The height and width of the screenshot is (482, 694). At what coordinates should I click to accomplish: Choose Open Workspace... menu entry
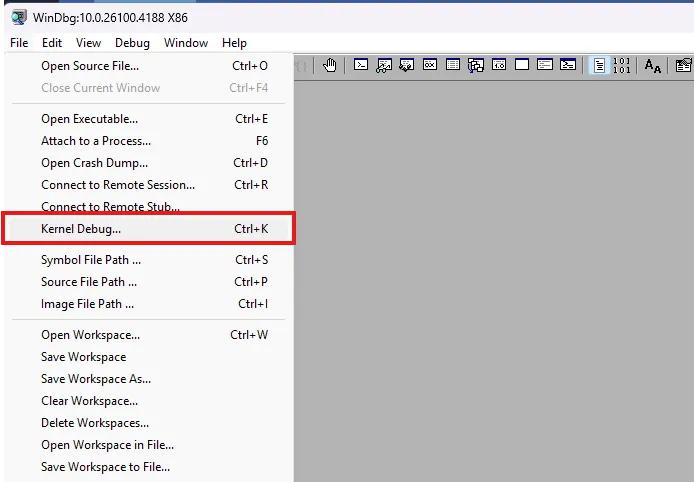(149, 335)
